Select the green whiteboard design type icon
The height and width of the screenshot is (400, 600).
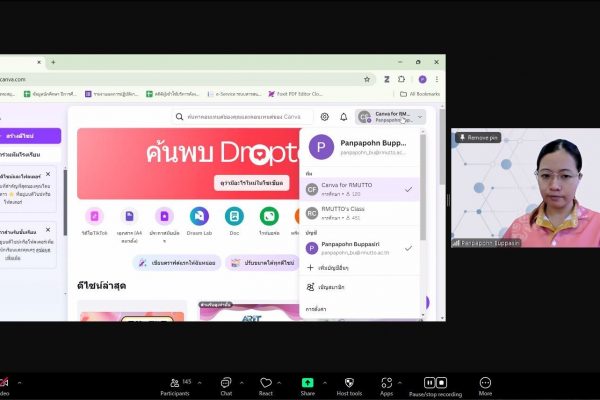tap(269, 216)
